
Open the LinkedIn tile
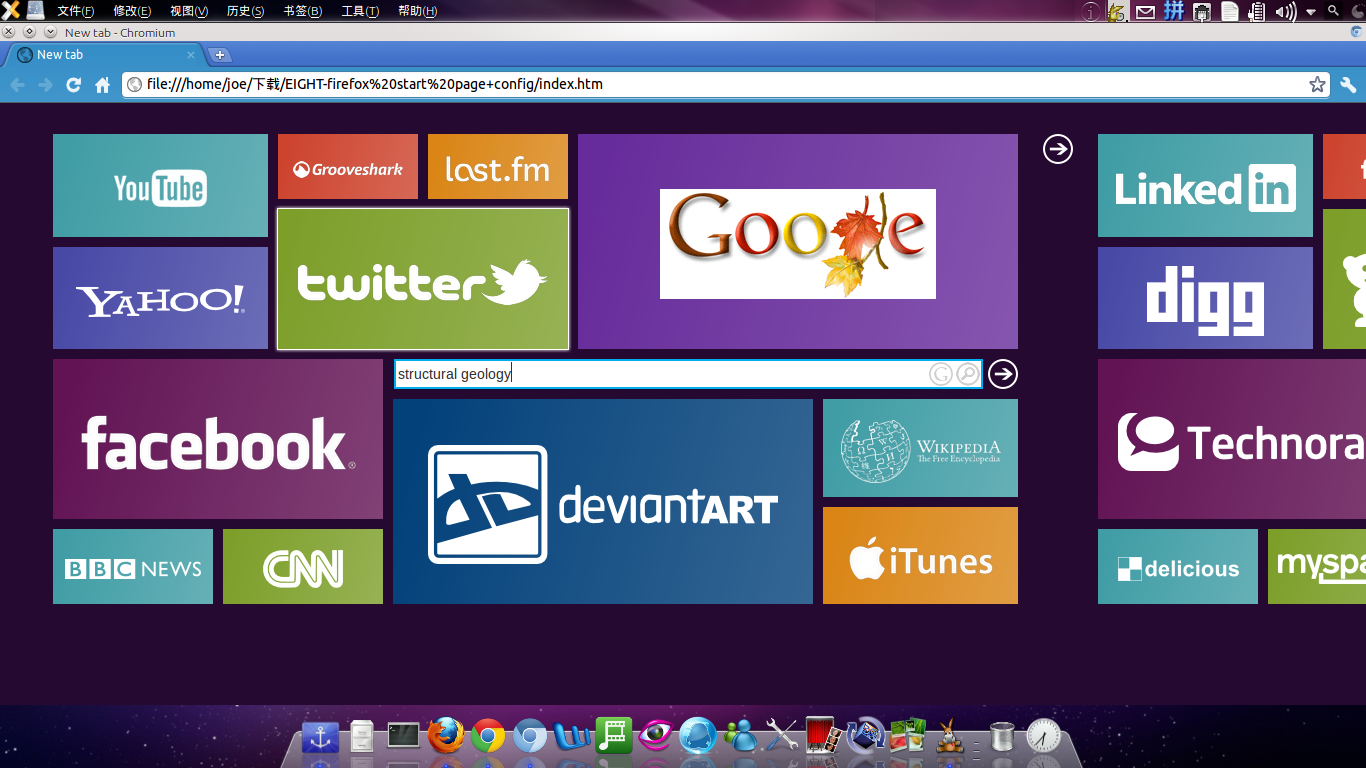pos(1205,186)
